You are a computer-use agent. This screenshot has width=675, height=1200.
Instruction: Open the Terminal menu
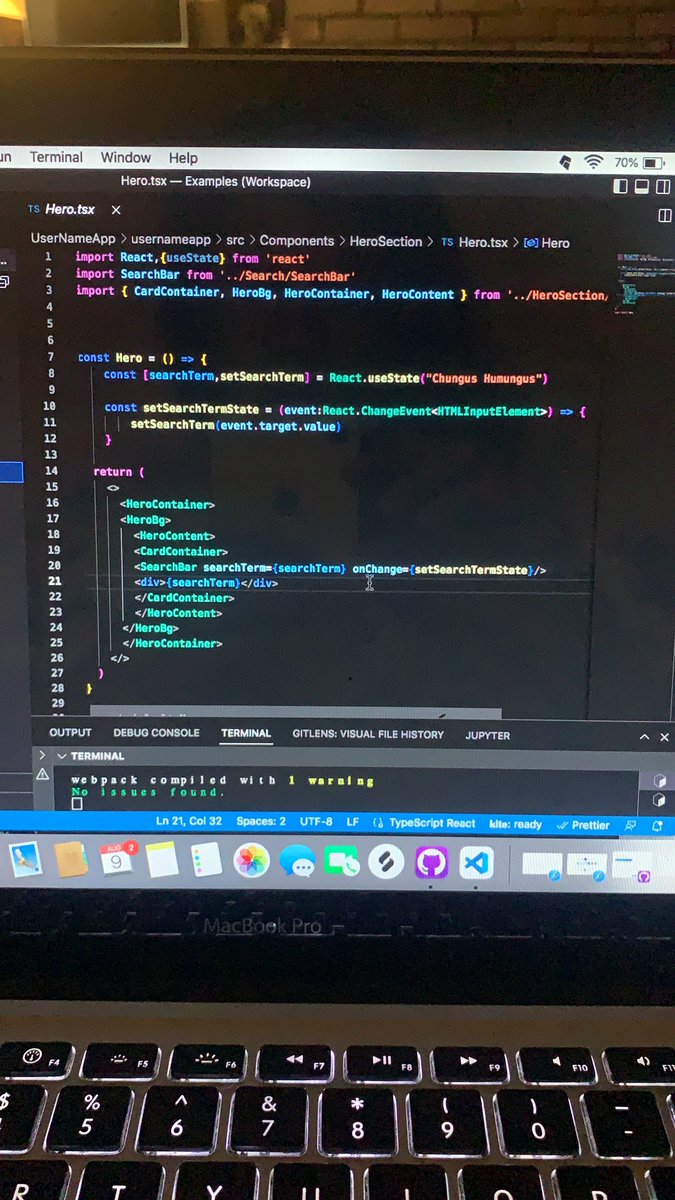56,158
